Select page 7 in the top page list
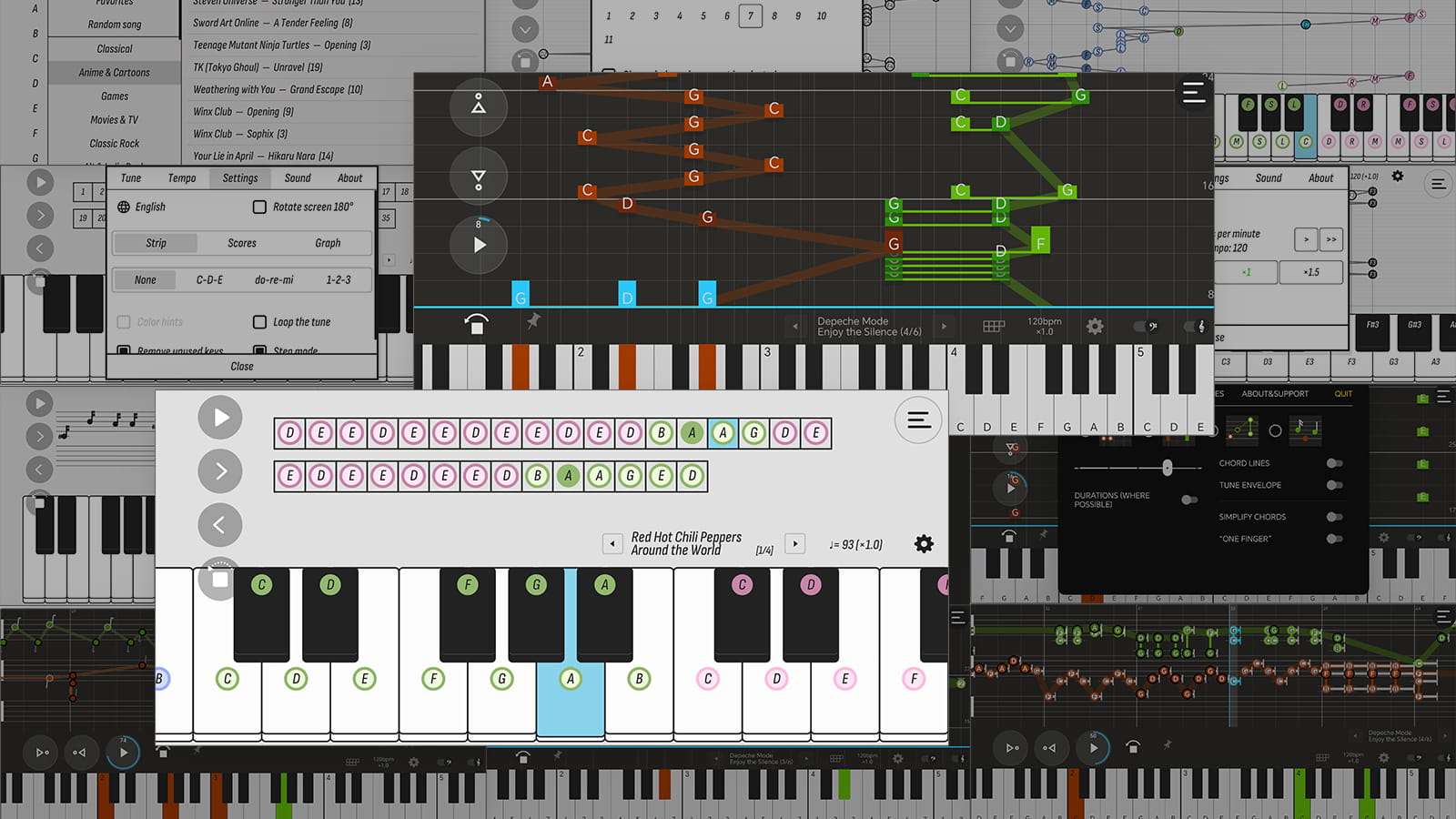1456x819 pixels. tap(751, 15)
